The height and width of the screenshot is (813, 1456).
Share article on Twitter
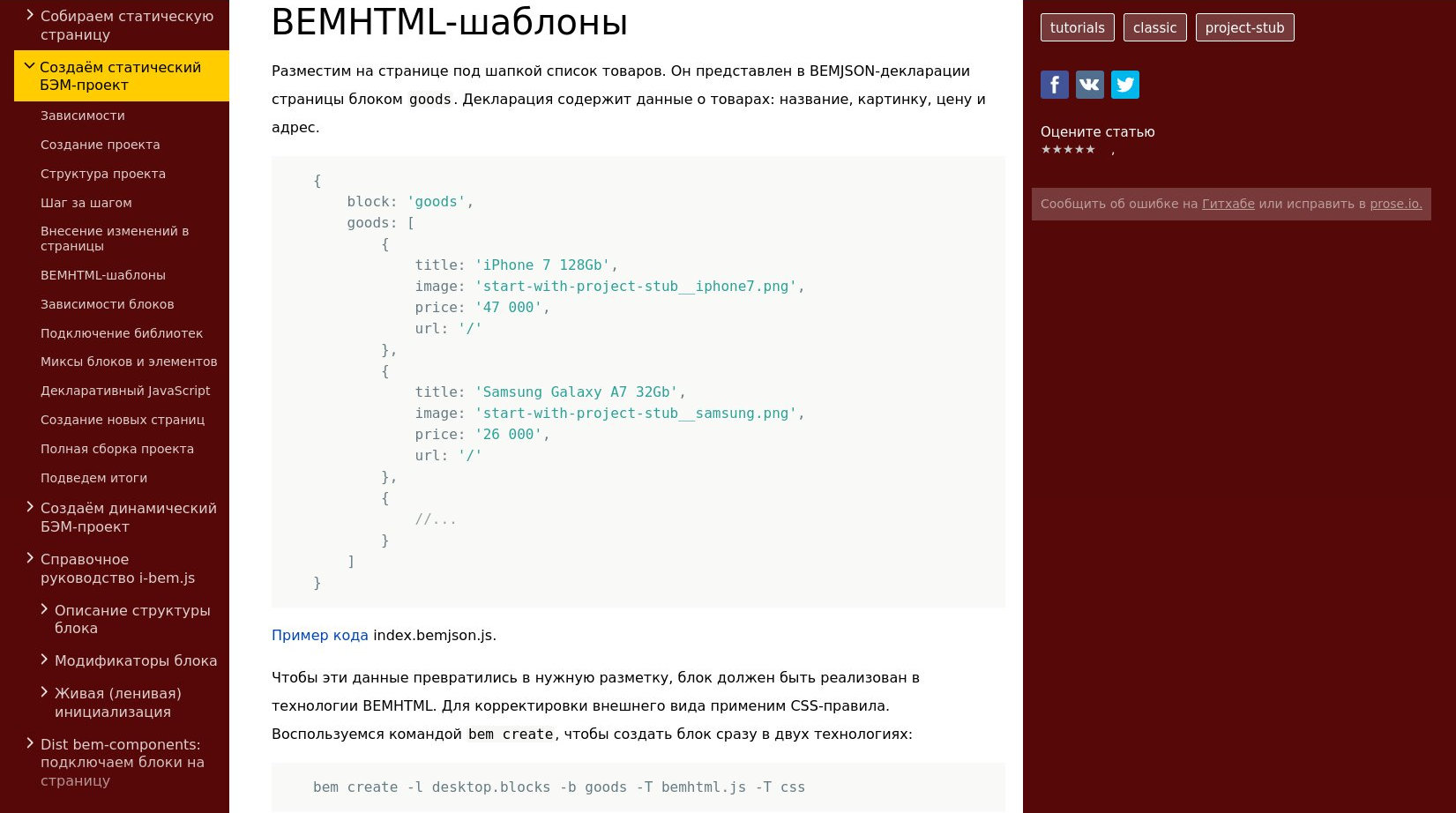point(1124,85)
